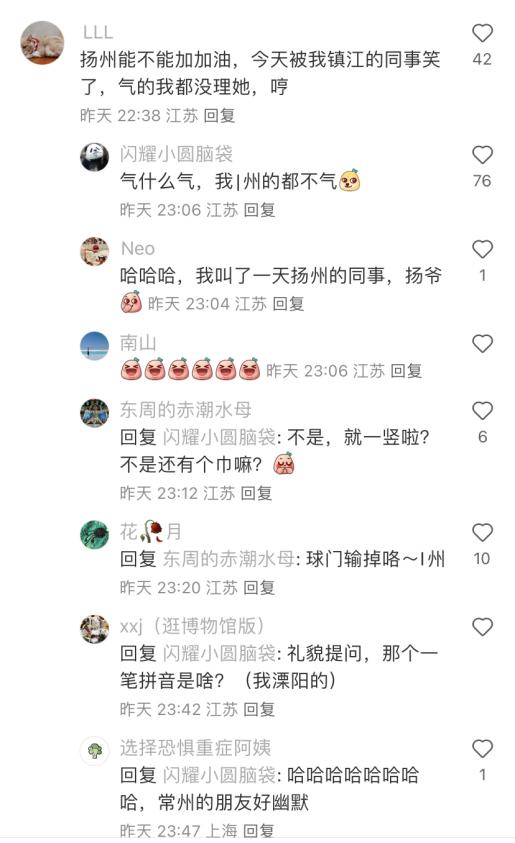This screenshot has height=843, width=515.
Task: Tap the heart on Neo's comment
Action: [x=482, y=249]
